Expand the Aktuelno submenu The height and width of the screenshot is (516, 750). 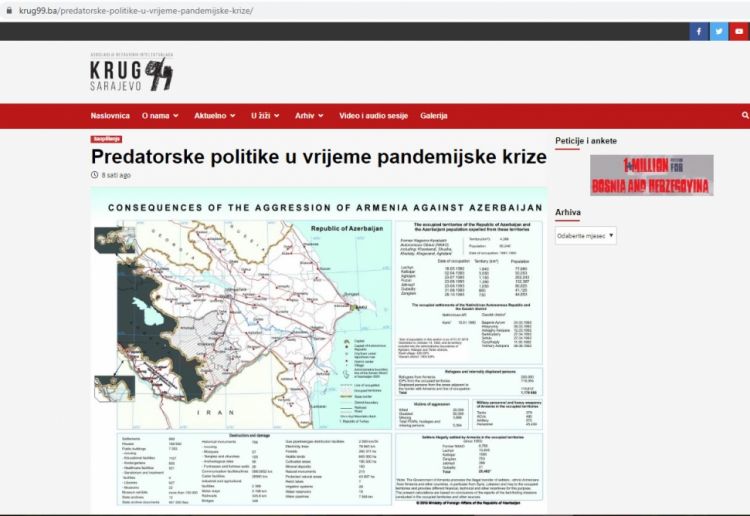click(215, 116)
